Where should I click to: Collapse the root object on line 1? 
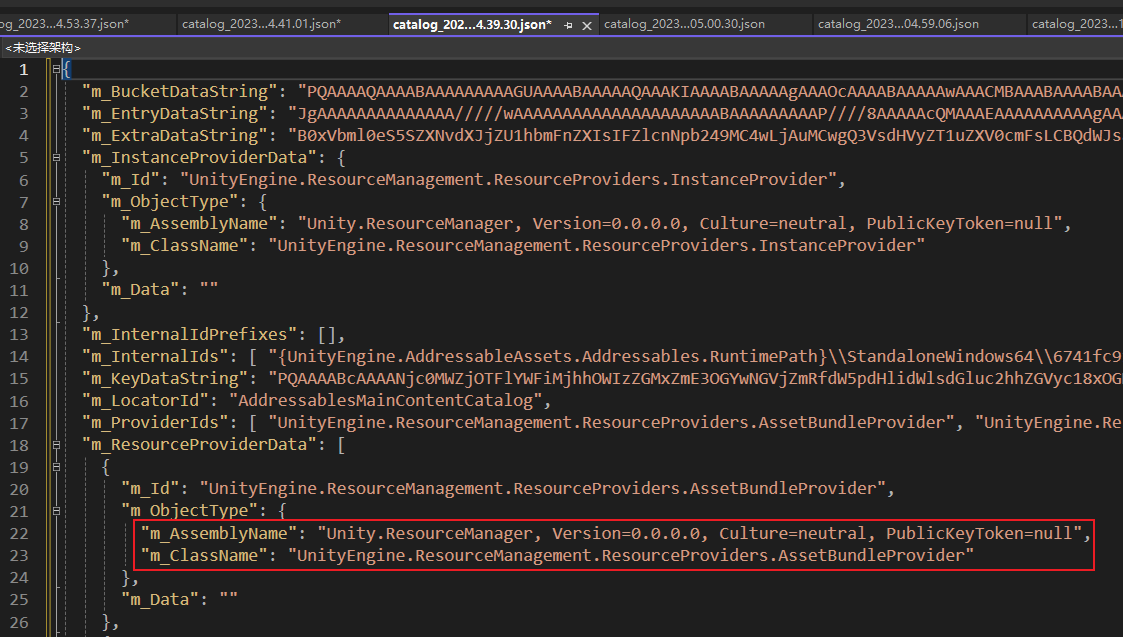(56, 70)
